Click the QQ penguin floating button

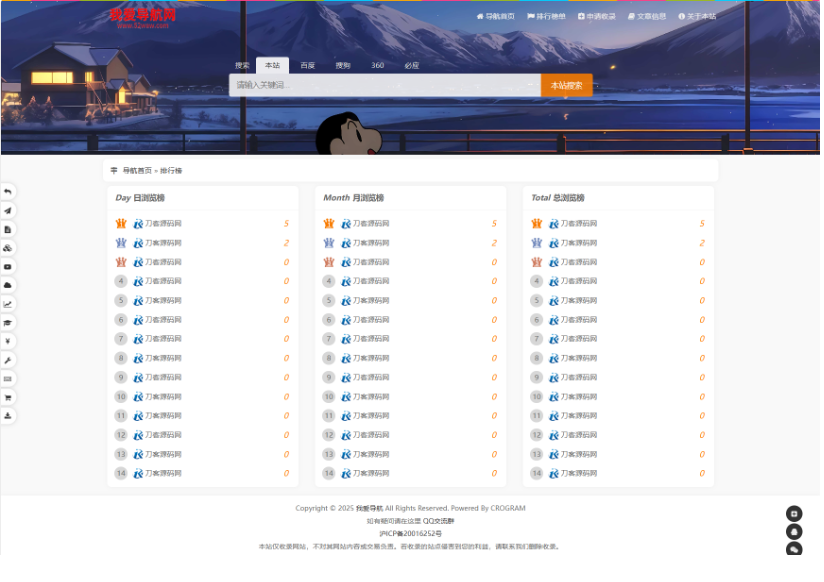point(794,532)
